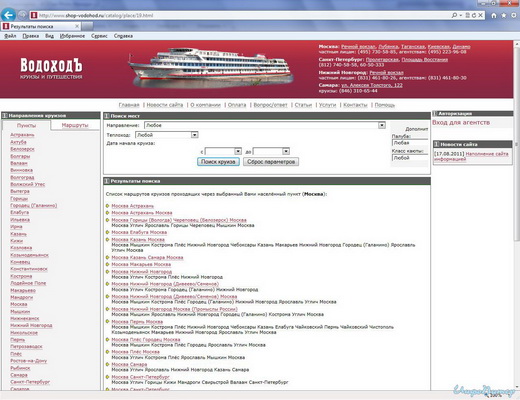
Task: Click the Сброс параметров button
Action: [271, 162]
